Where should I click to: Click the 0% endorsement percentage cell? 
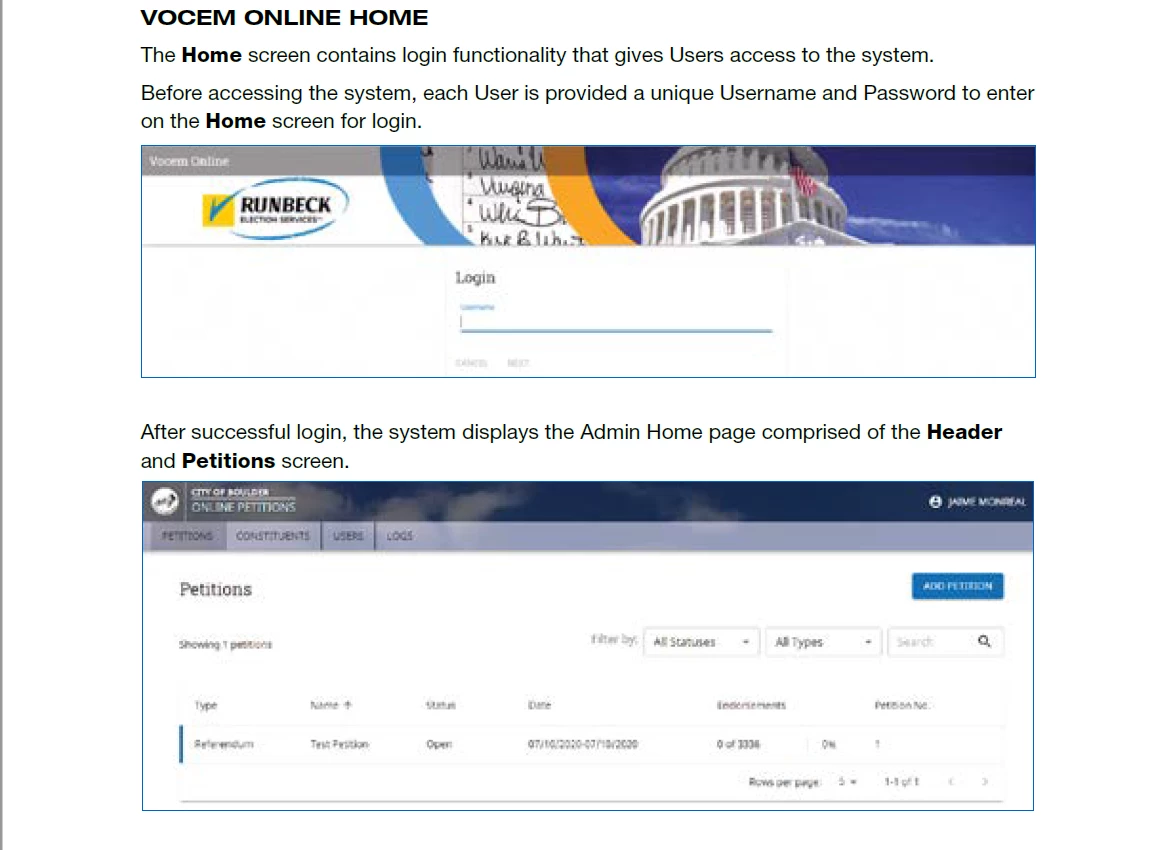(x=829, y=744)
